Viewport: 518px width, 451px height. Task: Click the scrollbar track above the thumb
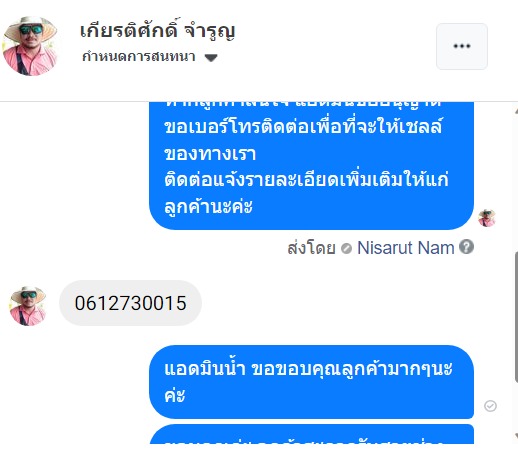516,183
